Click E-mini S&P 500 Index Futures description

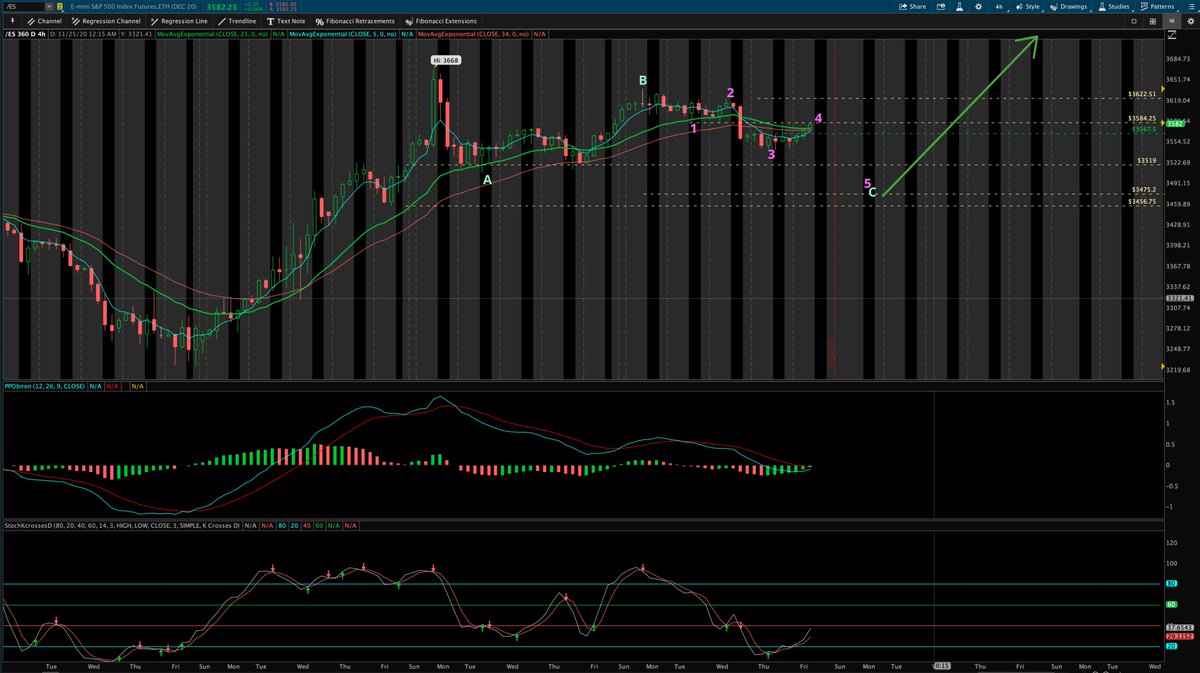click(x=132, y=6)
